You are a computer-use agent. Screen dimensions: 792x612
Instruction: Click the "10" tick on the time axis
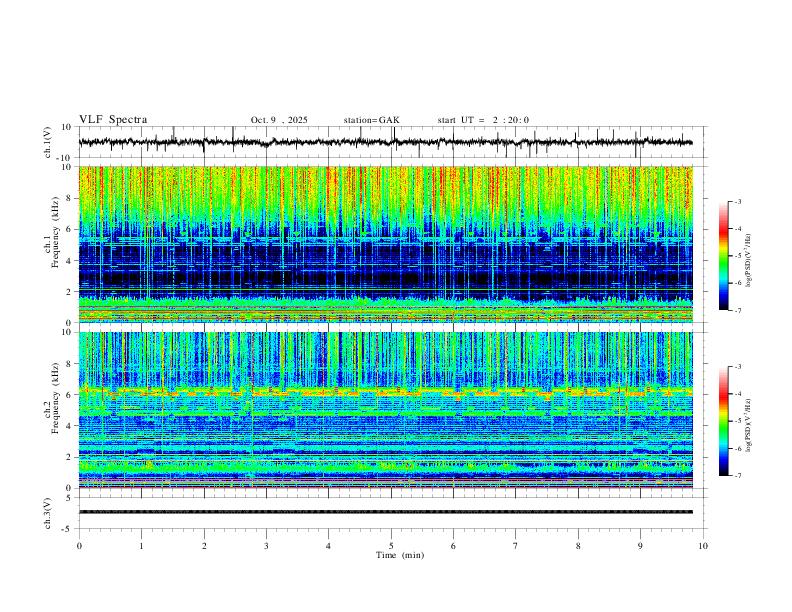703,546
